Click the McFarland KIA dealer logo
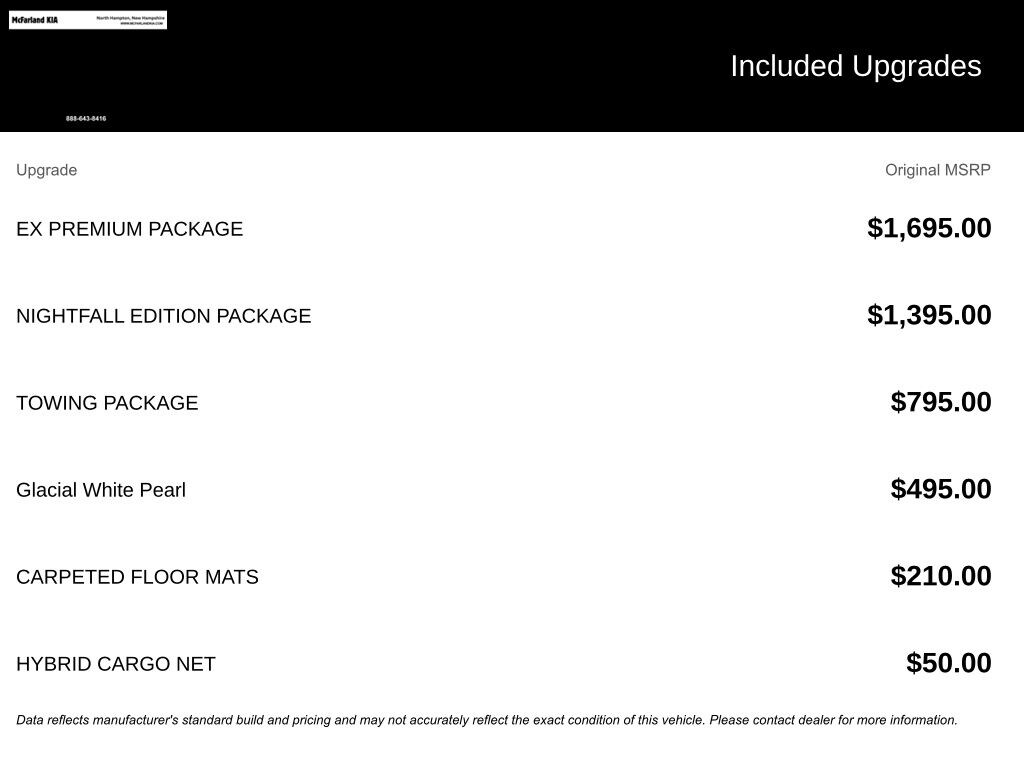The width and height of the screenshot is (1024, 768). (36, 20)
